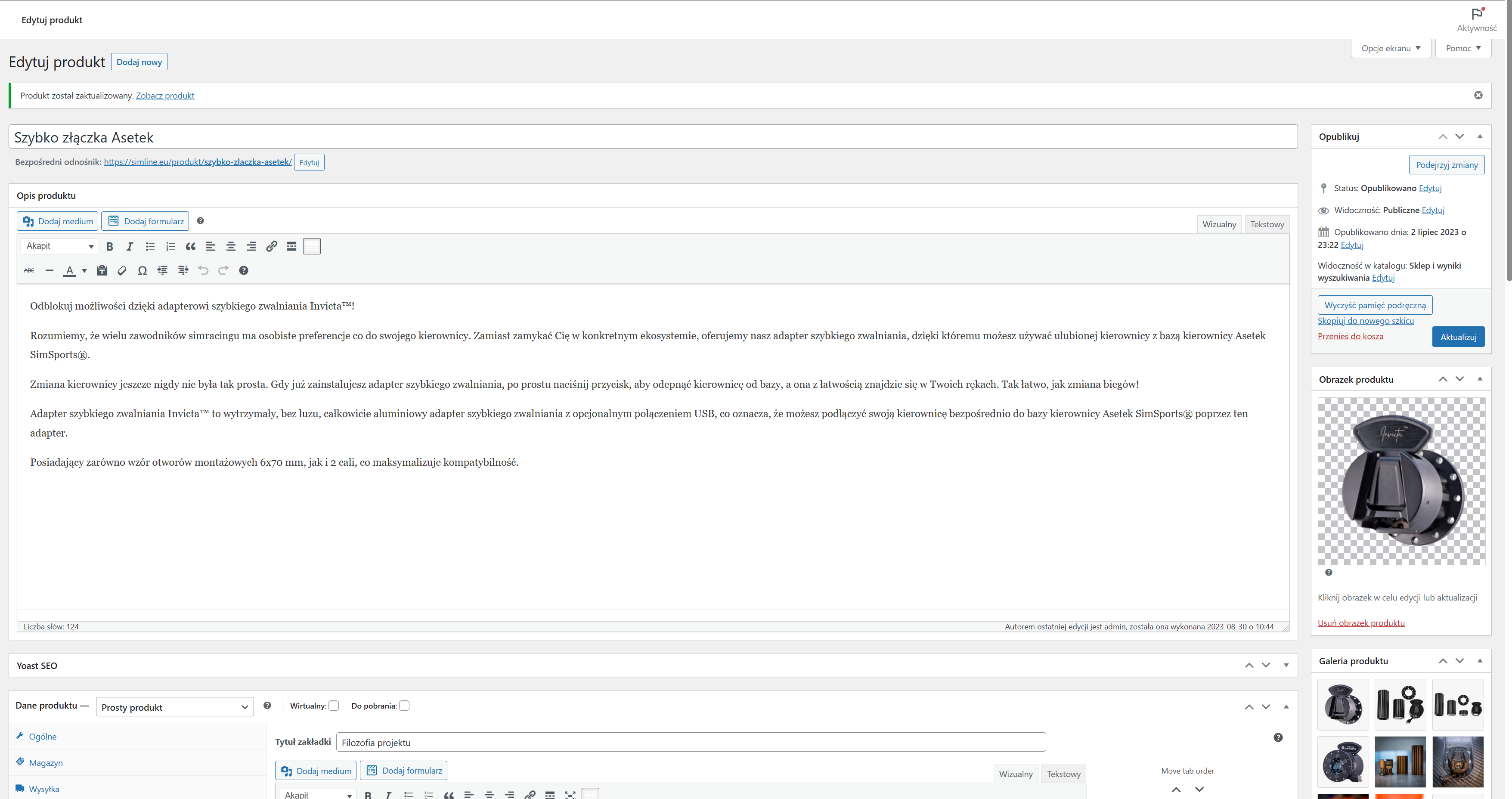This screenshot has height=799, width=1512.
Task: Collapse the Opublikuj panel
Action: [1480, 136]
